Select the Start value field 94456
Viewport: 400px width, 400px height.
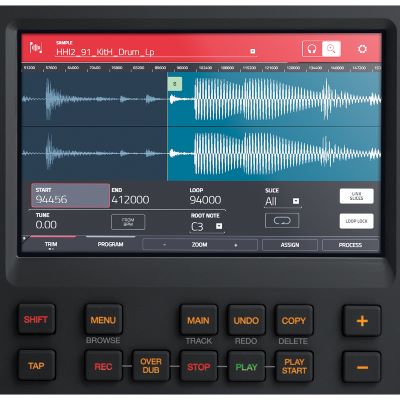[x=70, y=196]
